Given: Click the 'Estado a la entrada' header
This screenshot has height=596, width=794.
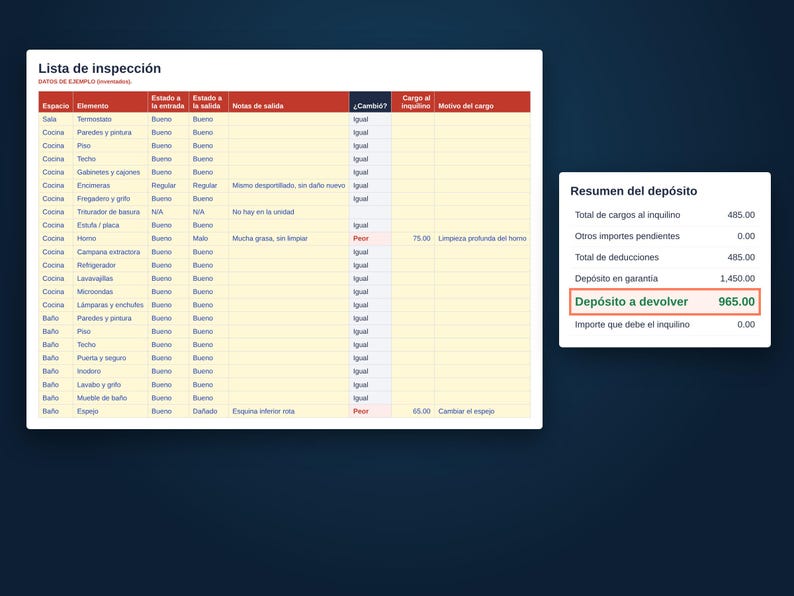Looking at the screenshot, I should [168, 102].
